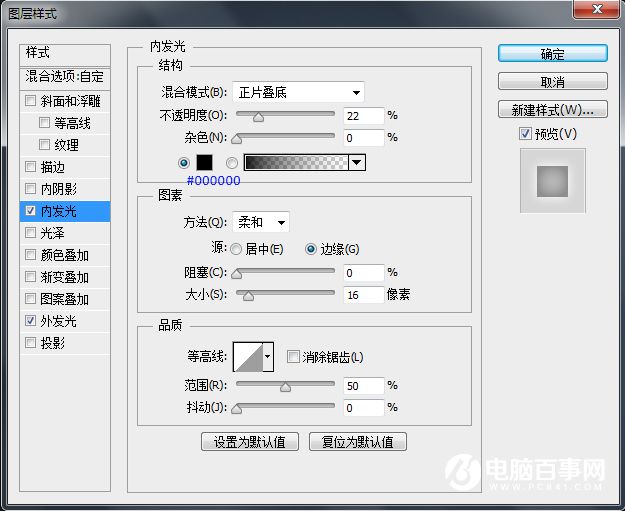
Task: Click the 杂色 slider handle
Action: tap(236, 139)
